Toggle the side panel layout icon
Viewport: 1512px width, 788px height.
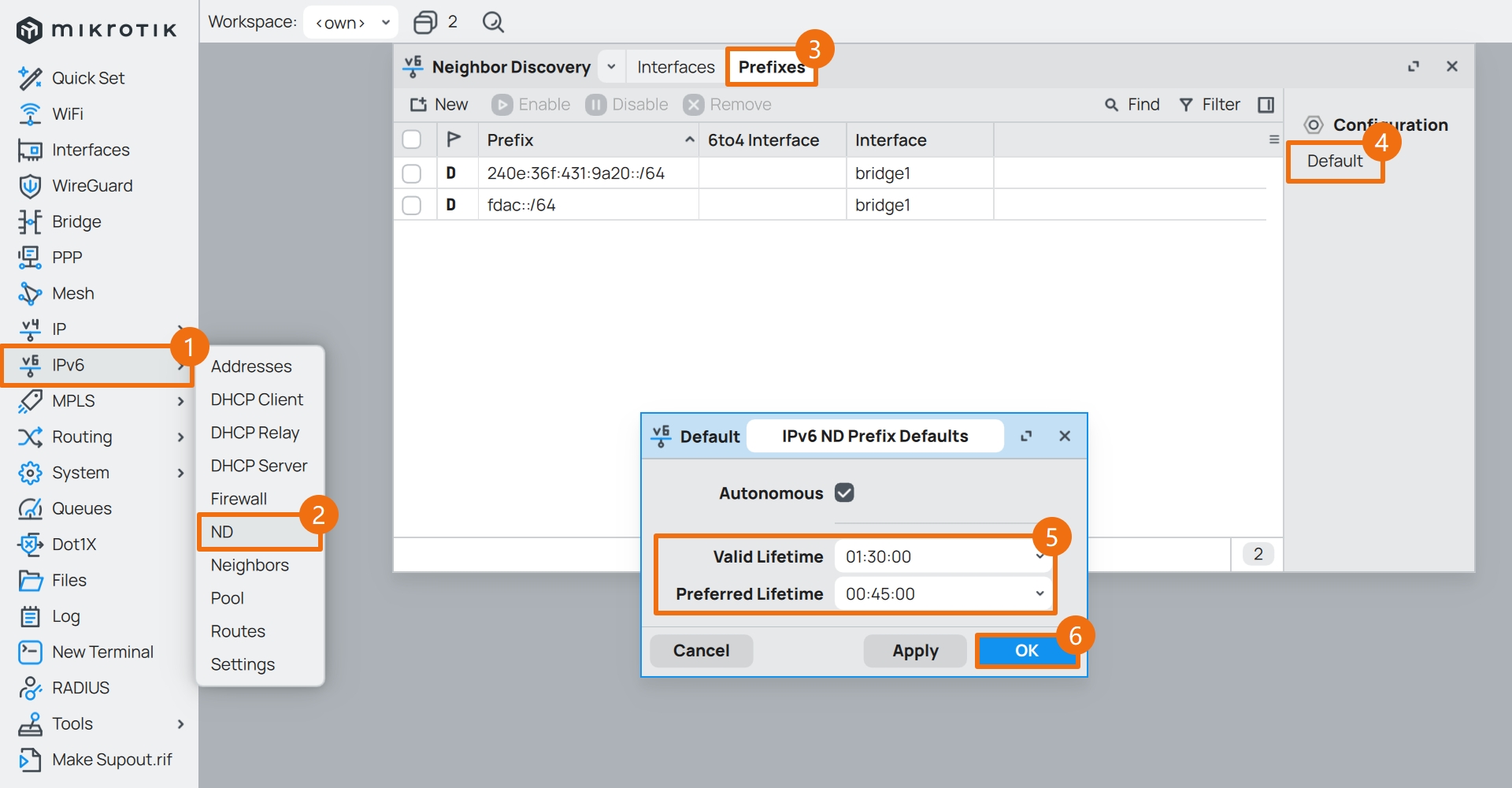1266,105
